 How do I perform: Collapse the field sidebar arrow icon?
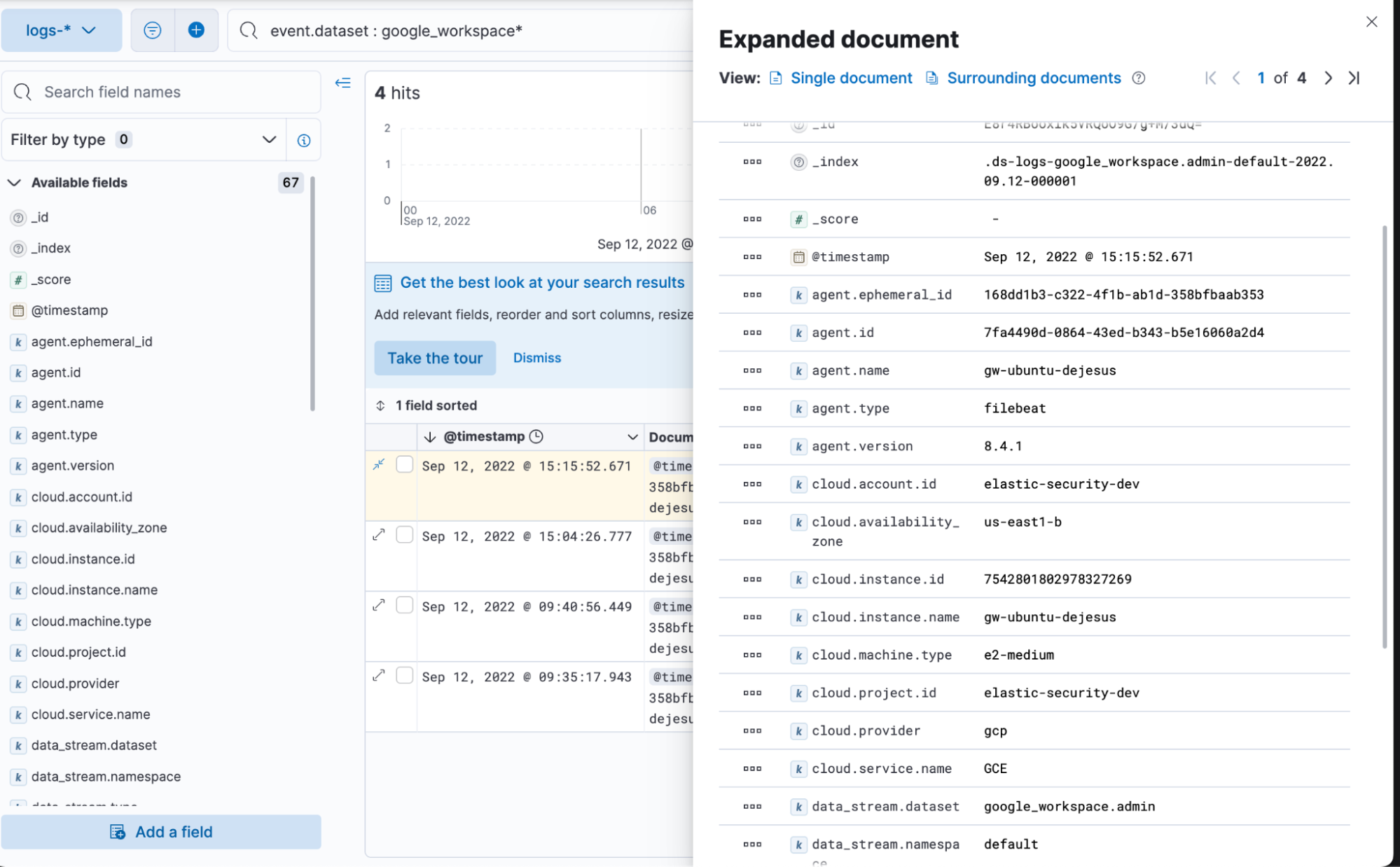point(342,83)
